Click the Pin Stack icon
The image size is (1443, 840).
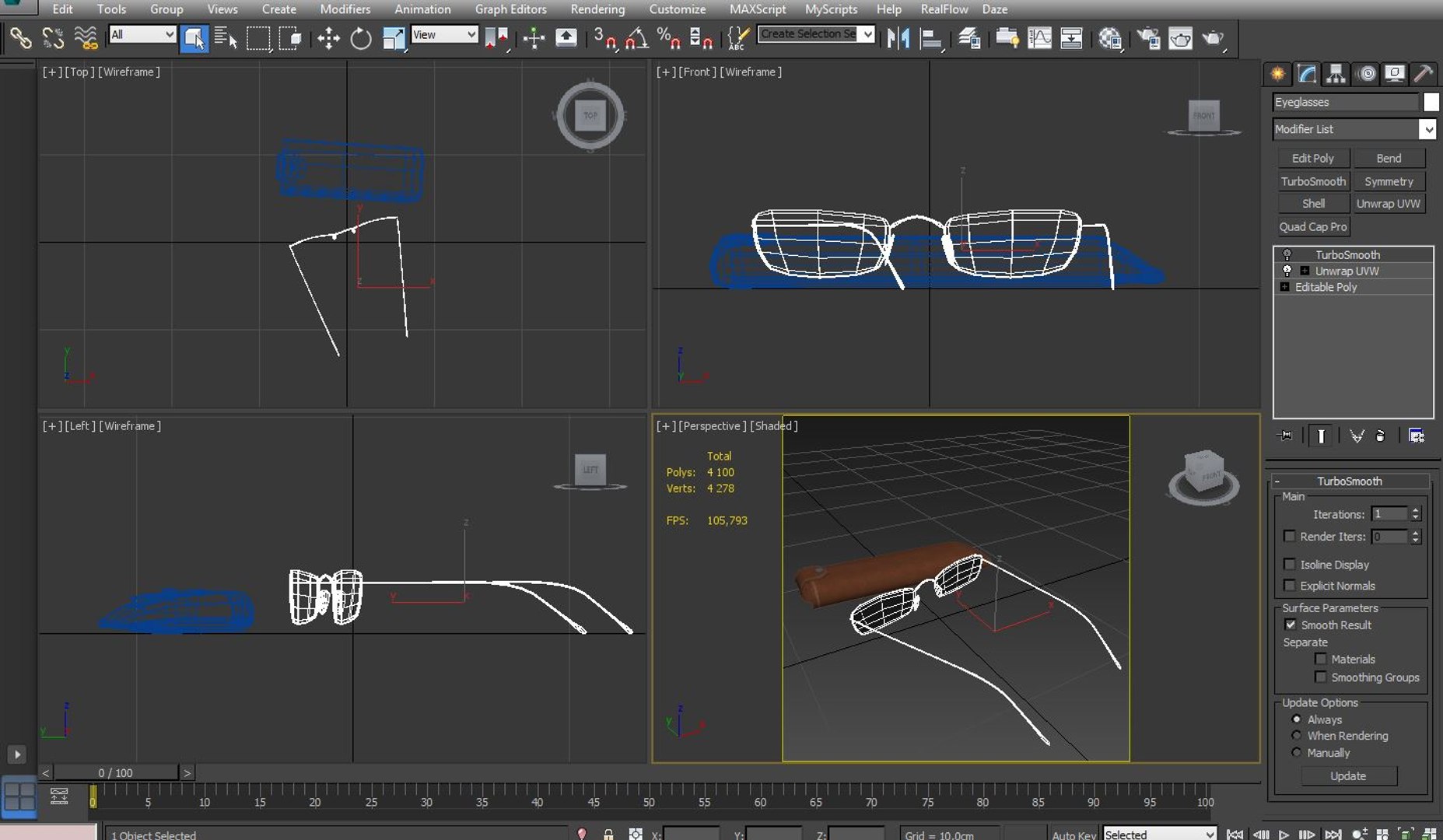point(1285,436)
